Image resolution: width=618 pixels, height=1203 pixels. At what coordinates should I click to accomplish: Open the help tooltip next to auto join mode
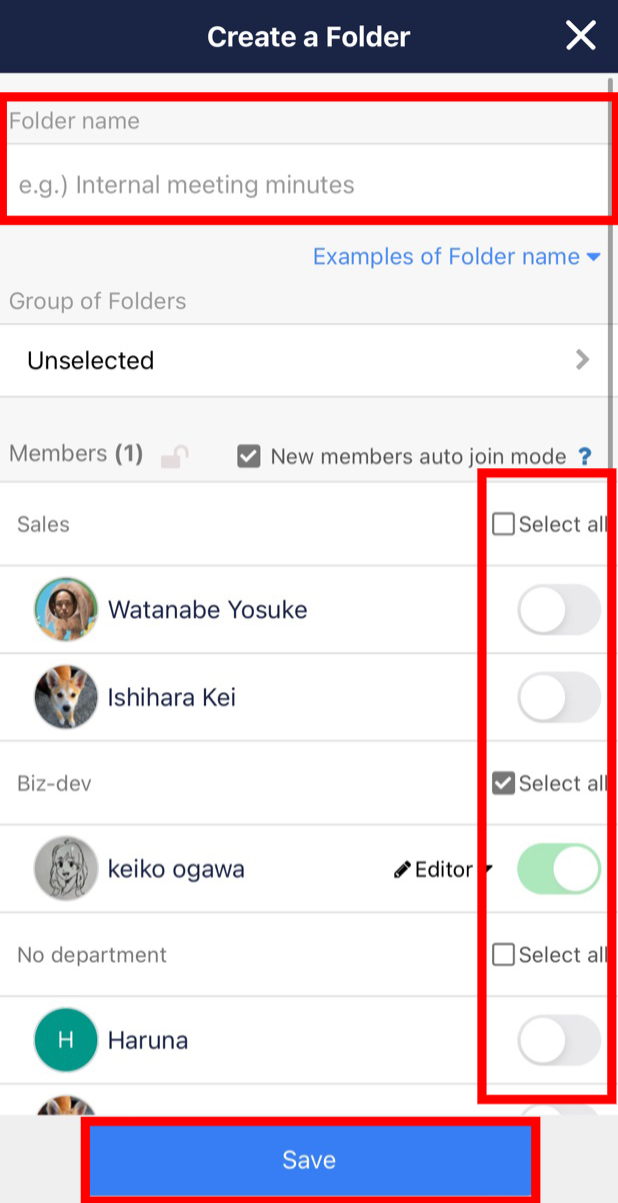(x=587, y=456)
